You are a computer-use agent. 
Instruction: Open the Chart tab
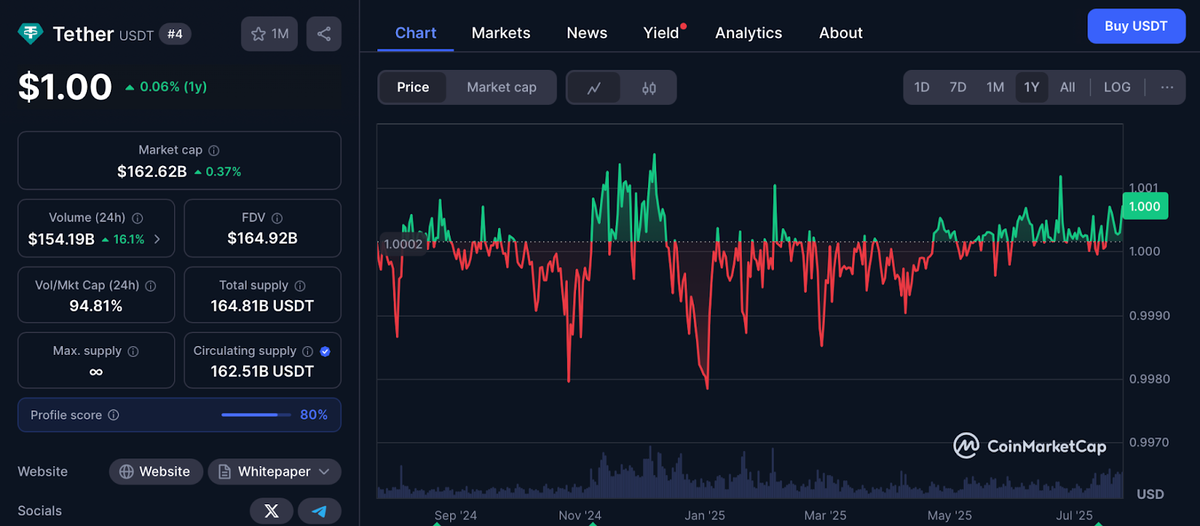[416, 33]
